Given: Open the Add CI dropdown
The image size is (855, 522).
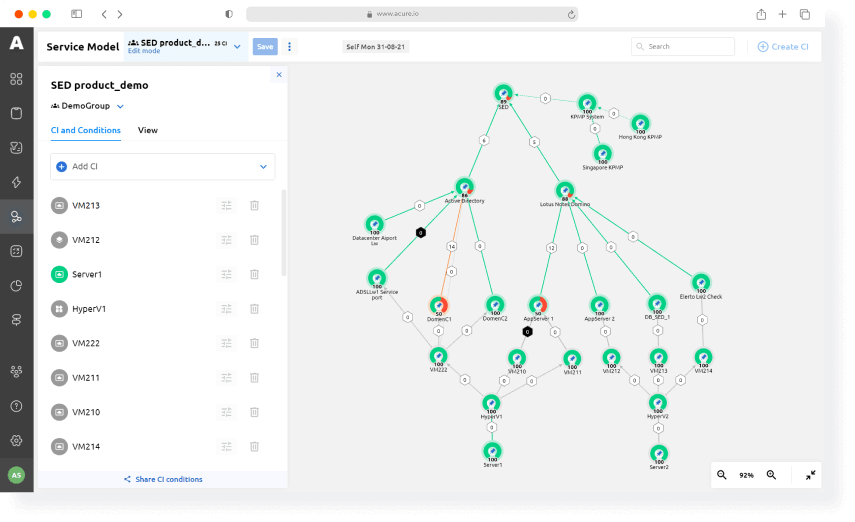Looking at the screenshot, I should tap(162, 166).
